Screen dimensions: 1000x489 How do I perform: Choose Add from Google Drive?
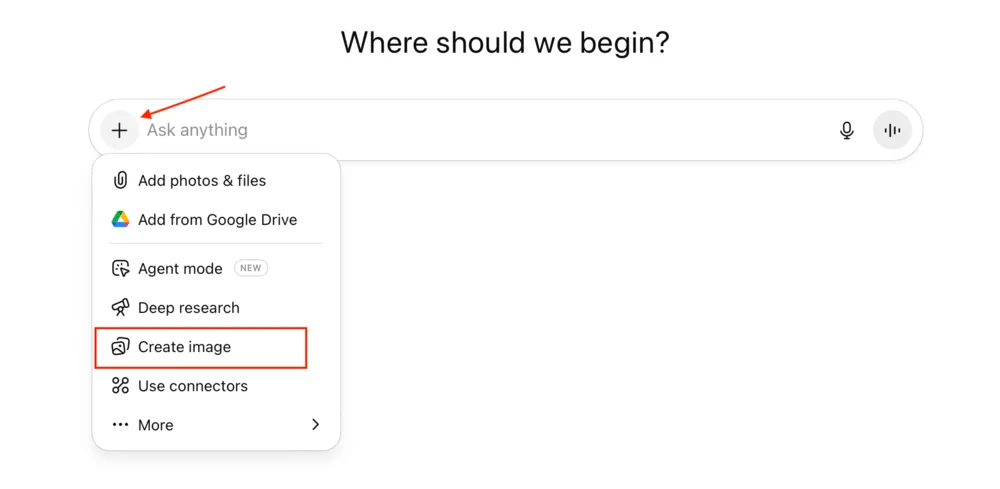[x=217, y=220]
